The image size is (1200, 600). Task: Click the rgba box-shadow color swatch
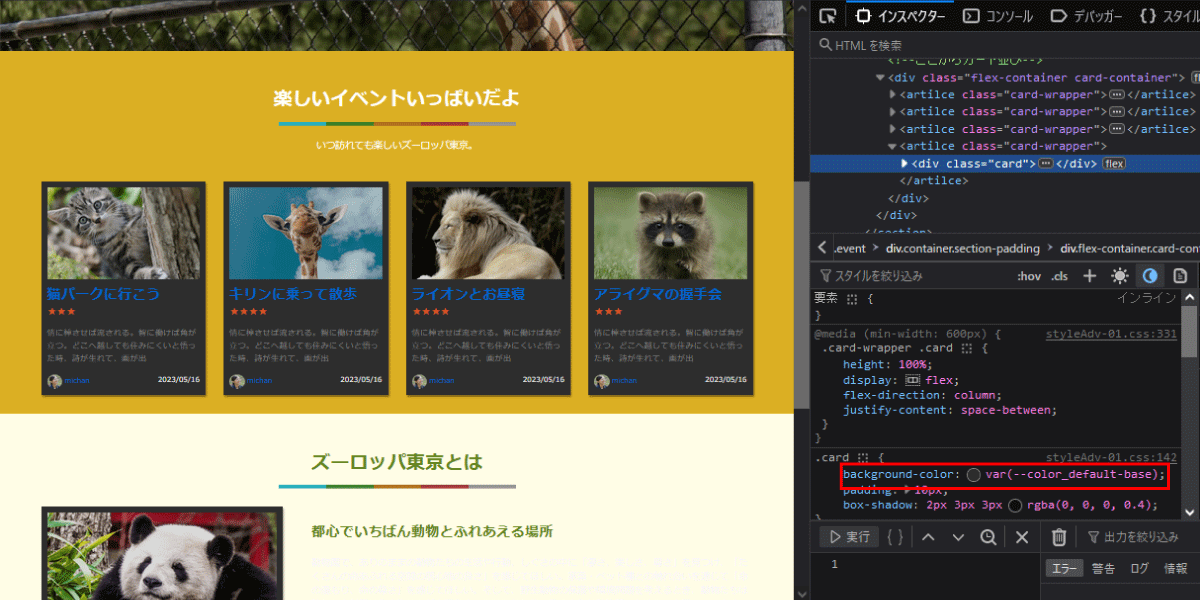point(1015,506)
